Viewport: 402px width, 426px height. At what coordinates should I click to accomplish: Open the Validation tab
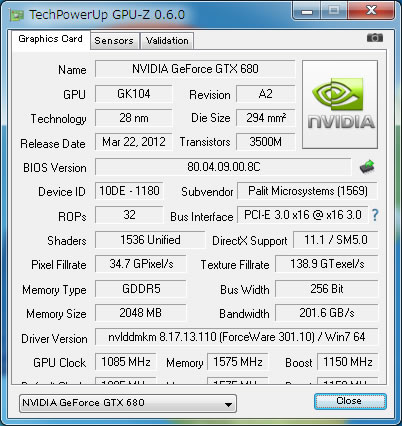tap(167, 41)
